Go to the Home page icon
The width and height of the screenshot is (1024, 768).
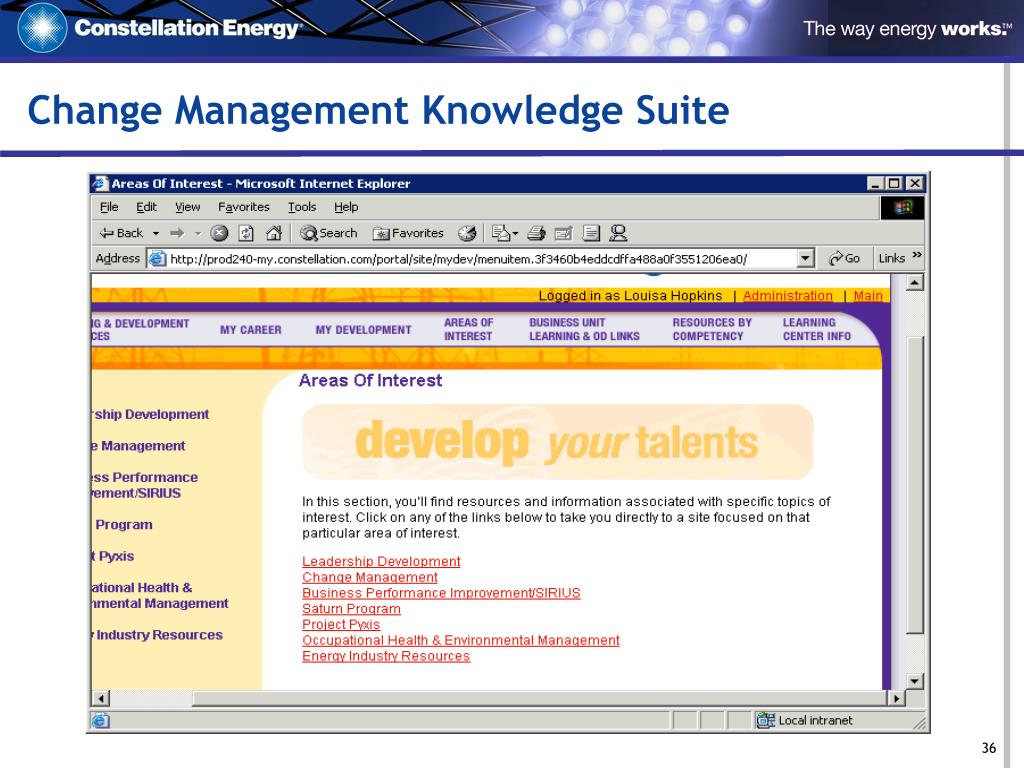pyautogui.click(x=274, y=233)
